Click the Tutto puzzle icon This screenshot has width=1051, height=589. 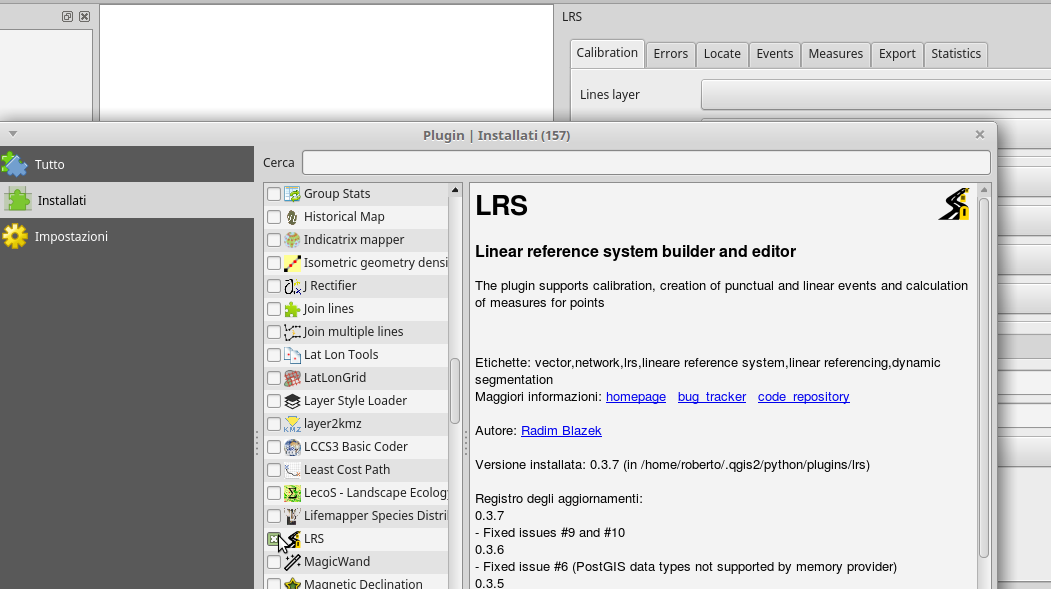tap(14, 164)
